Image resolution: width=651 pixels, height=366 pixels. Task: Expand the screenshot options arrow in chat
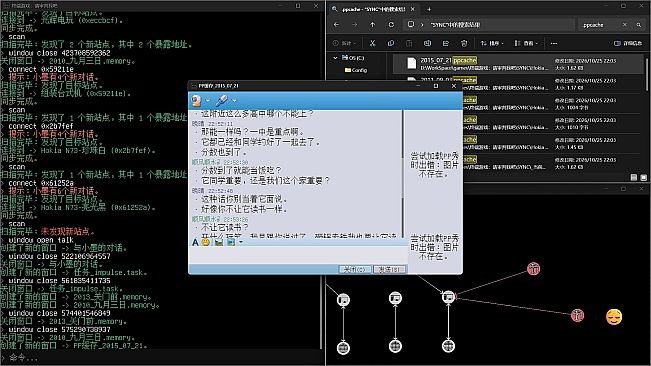click(x=241, y=242)
